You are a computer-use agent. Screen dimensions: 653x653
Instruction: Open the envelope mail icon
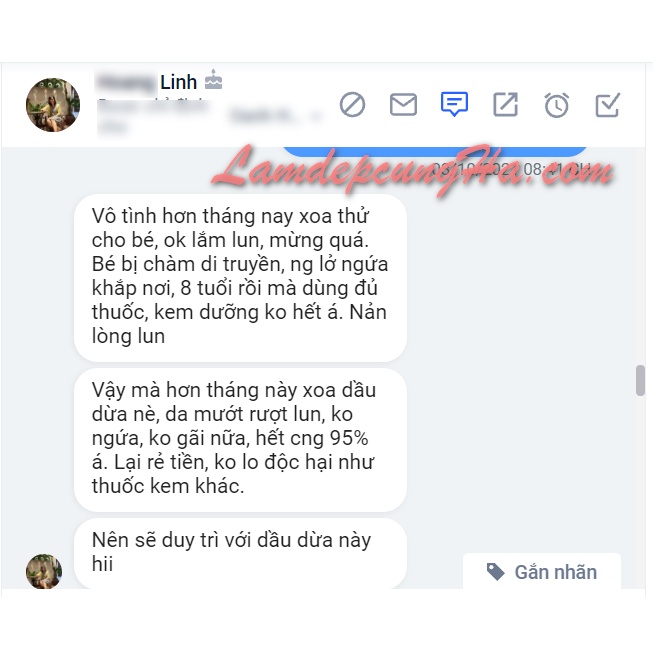[x=403, y=105]
